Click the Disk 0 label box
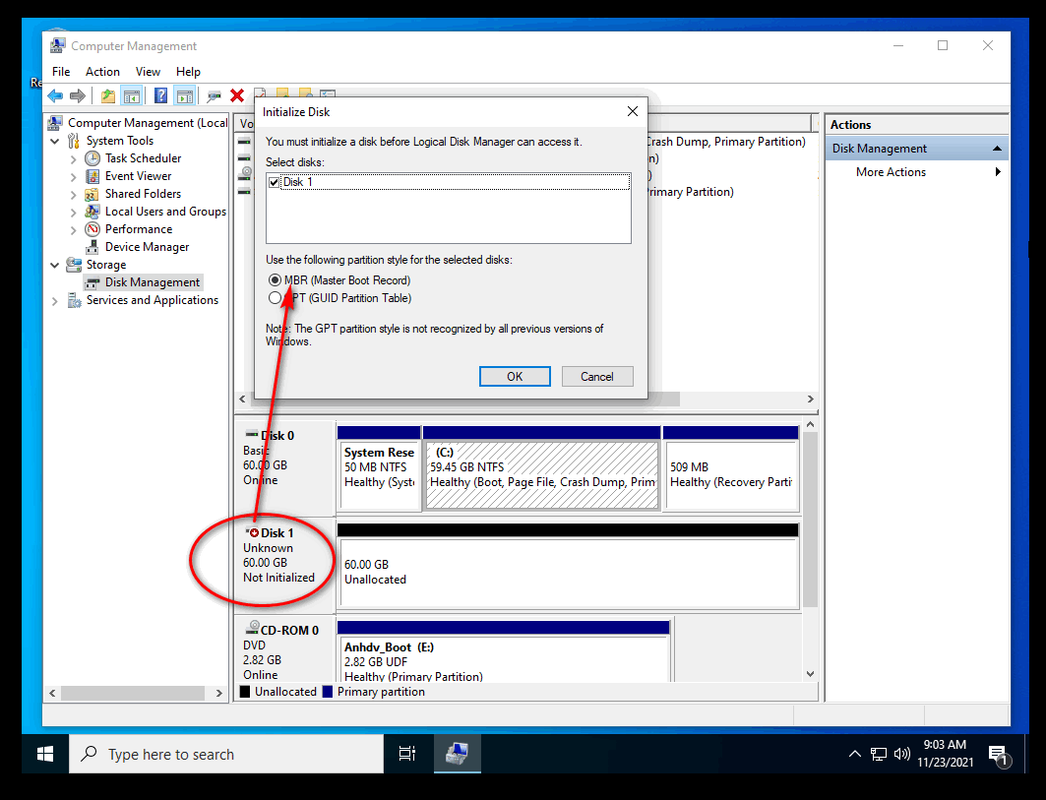This screenshot has width=1046, height=800. point(285,467)
